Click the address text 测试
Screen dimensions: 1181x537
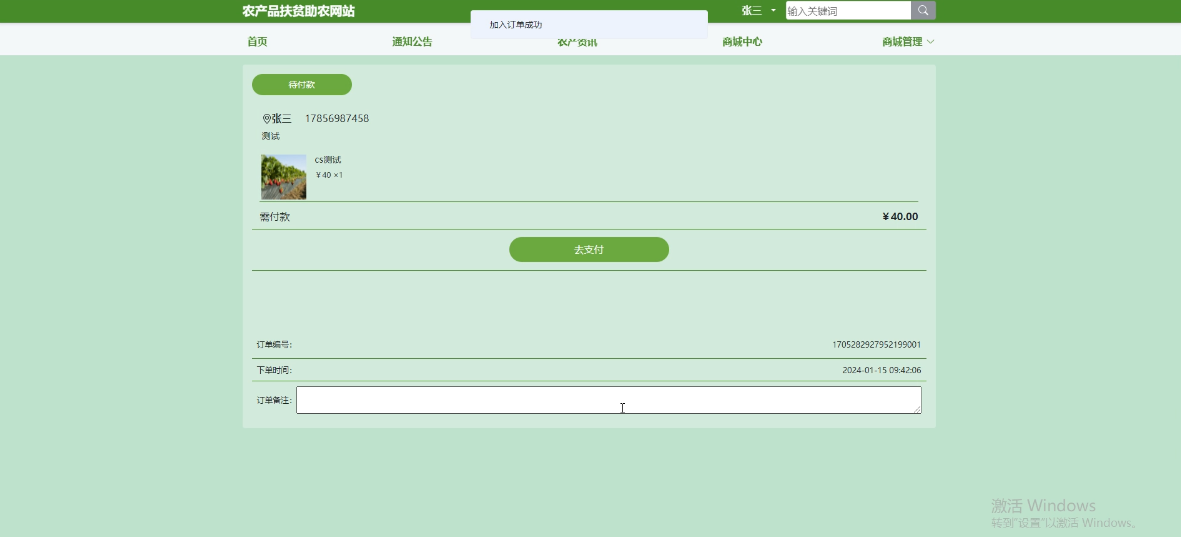[270, 136]
